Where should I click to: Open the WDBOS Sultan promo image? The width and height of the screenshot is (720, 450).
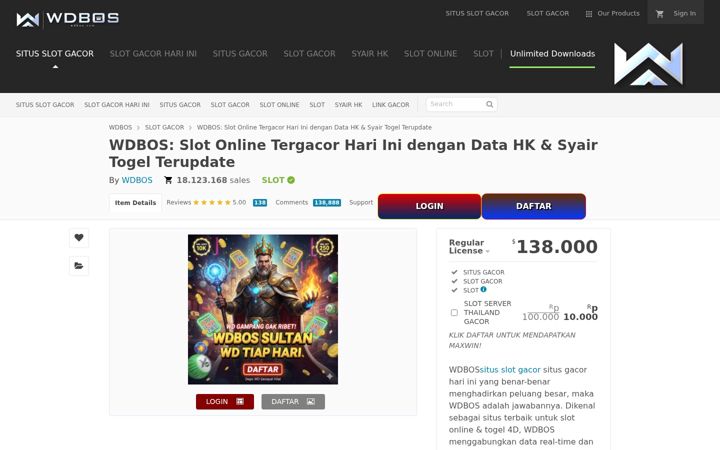click(263, 309)
